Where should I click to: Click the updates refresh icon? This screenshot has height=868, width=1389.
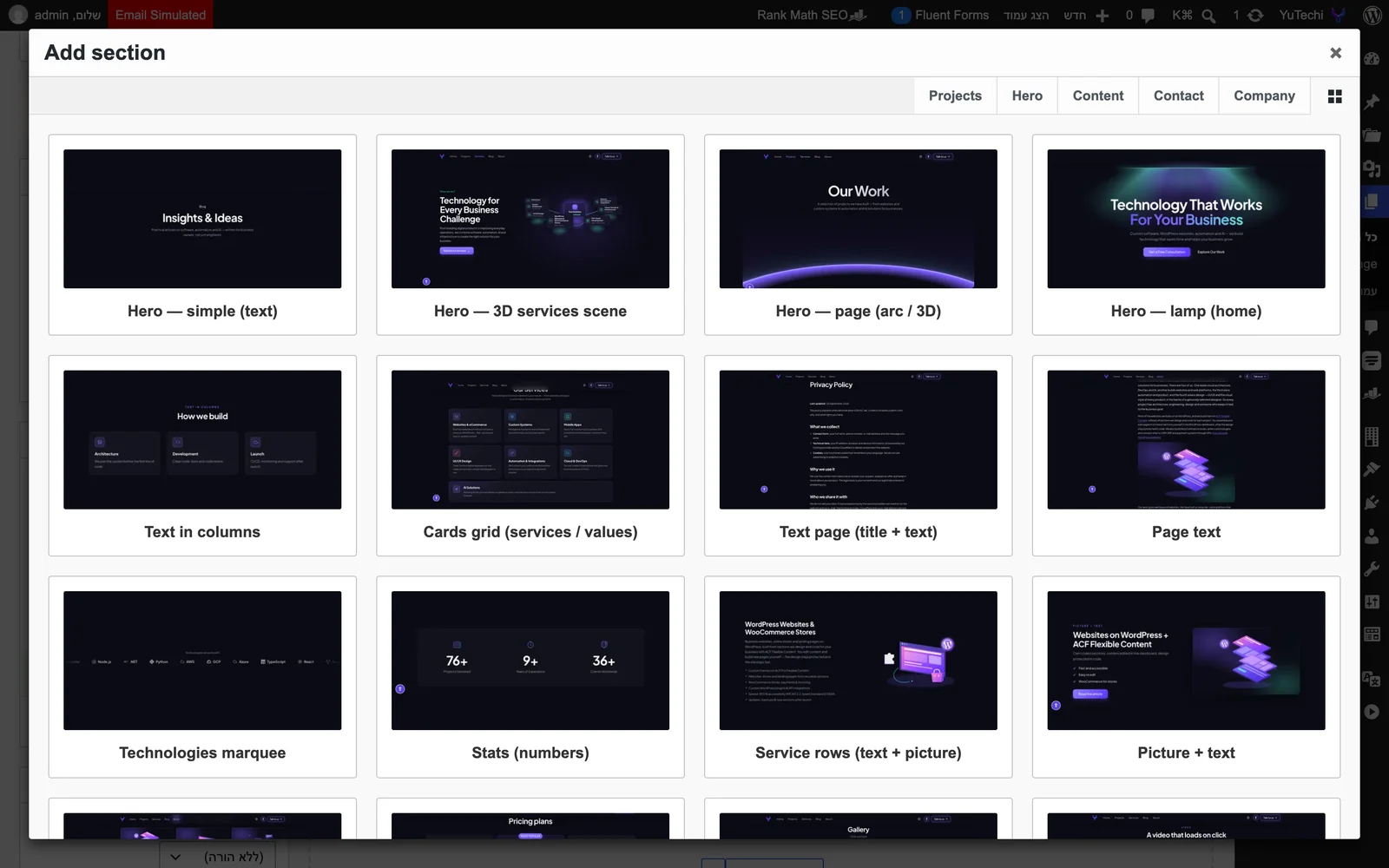click(x=1254, y=16)
